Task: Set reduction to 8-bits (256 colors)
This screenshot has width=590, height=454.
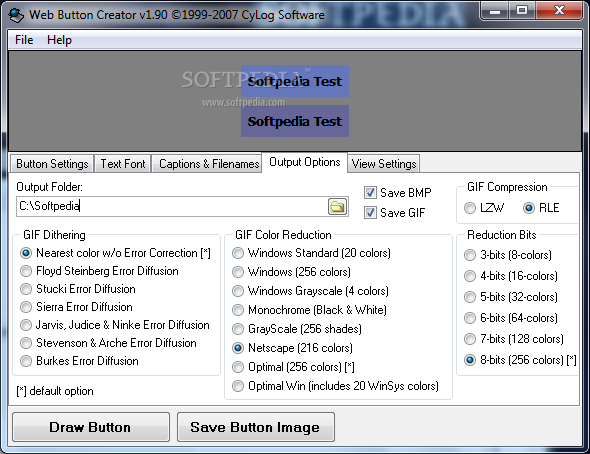Action: (x=520, y=360)
